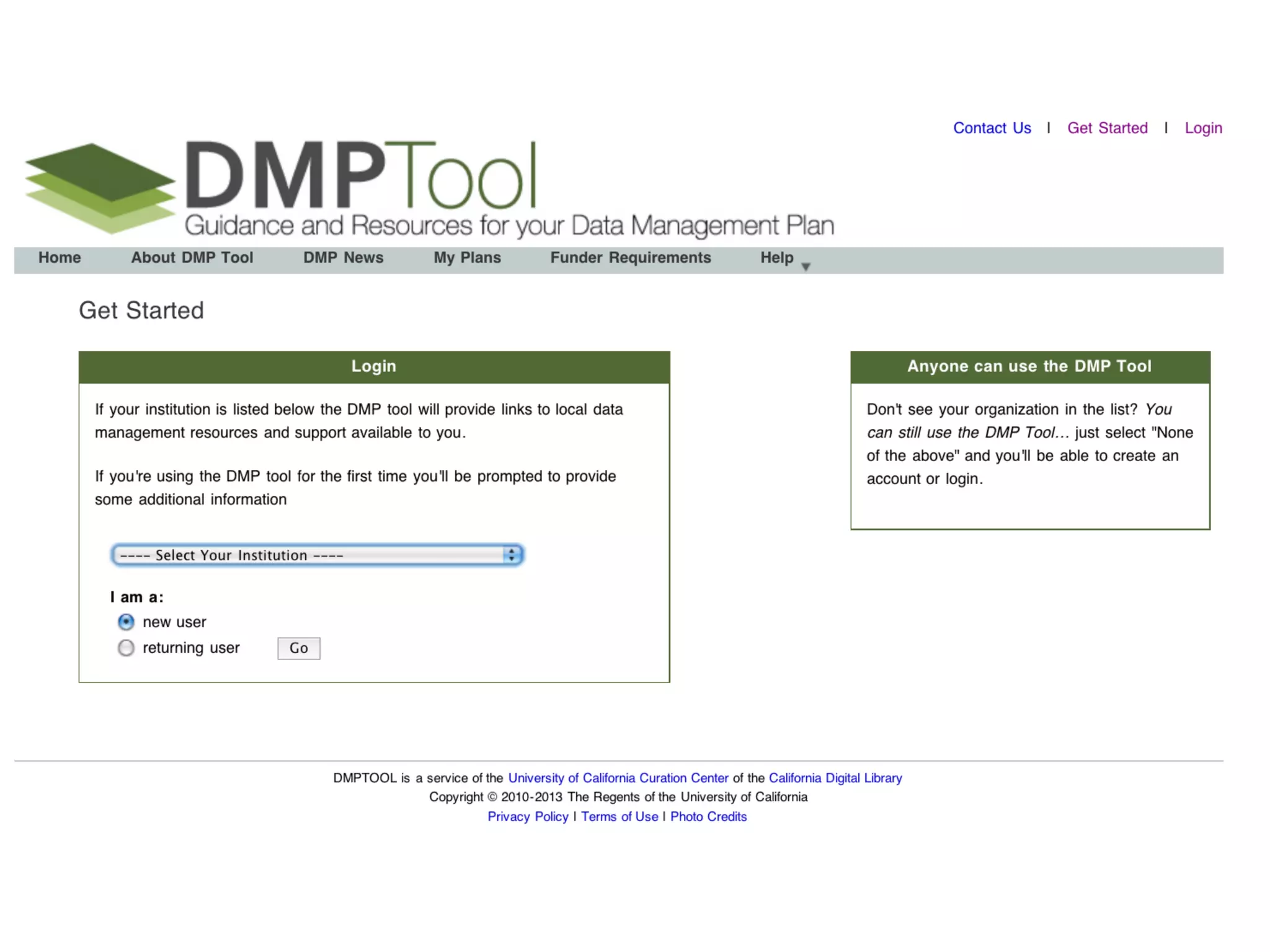Open Terms of Use footer link
1270x952 pixels.
point(619,816)
